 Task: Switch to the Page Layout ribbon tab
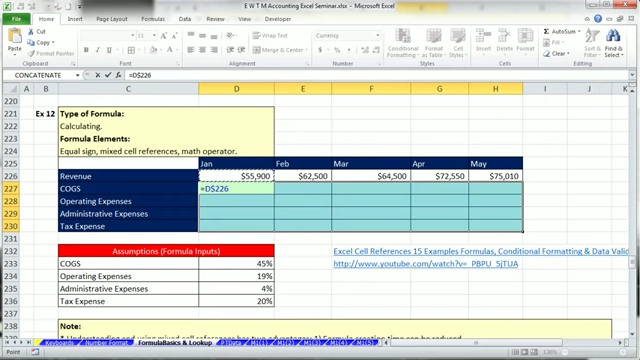[111, 19]
